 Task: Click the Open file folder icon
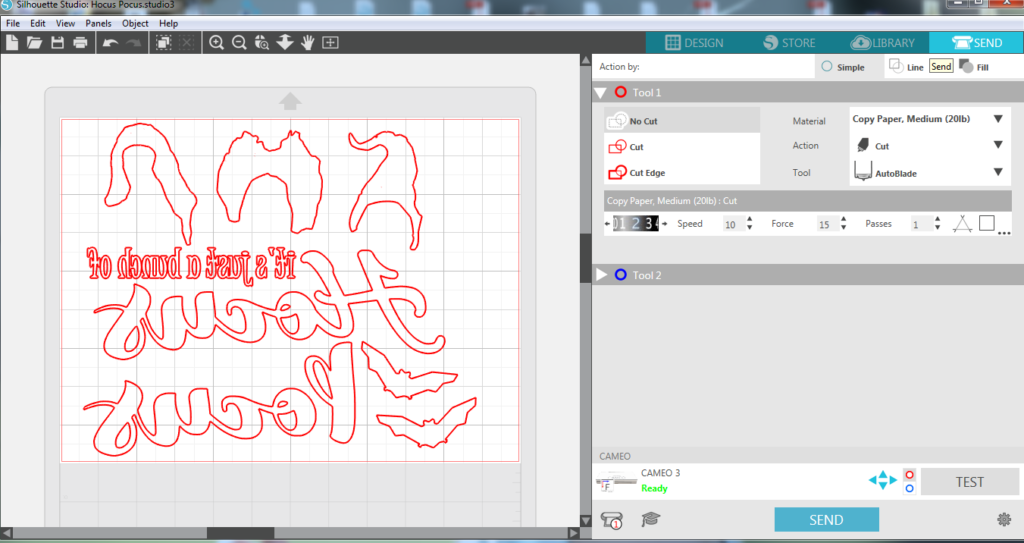(34, 43)
